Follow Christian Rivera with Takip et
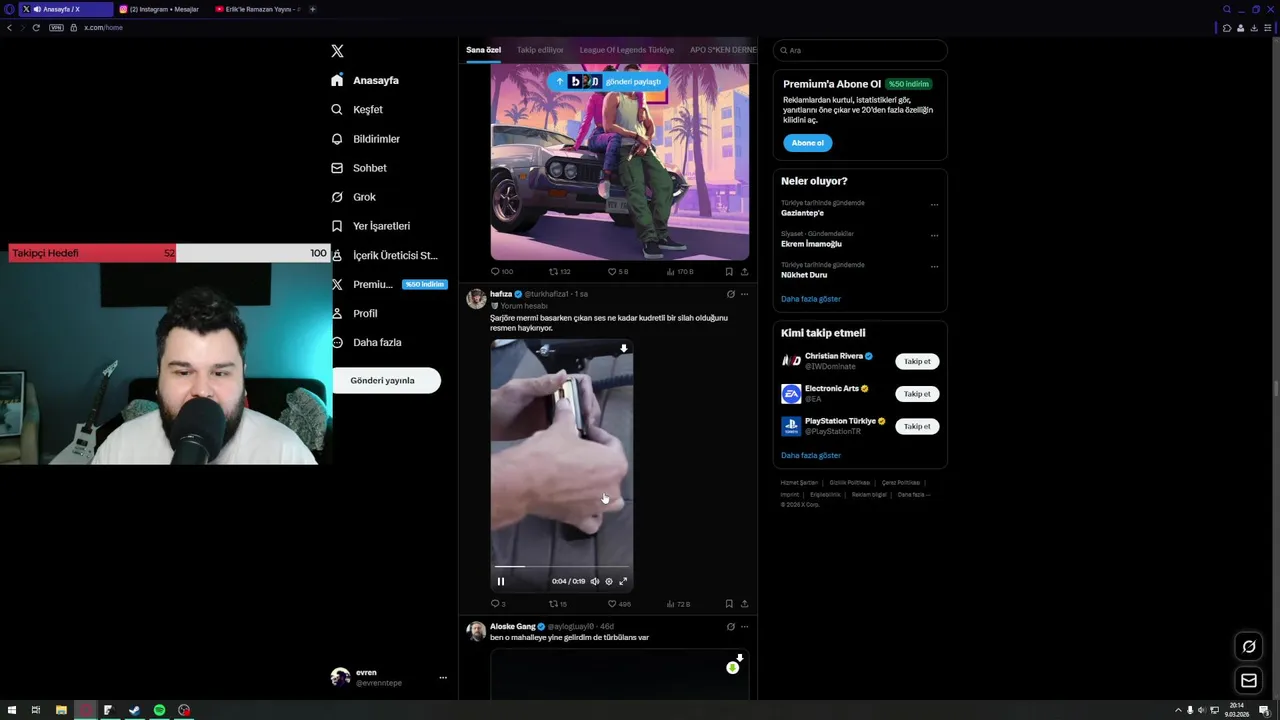Viewport: 1280px width, 720px height. [917, 361]
